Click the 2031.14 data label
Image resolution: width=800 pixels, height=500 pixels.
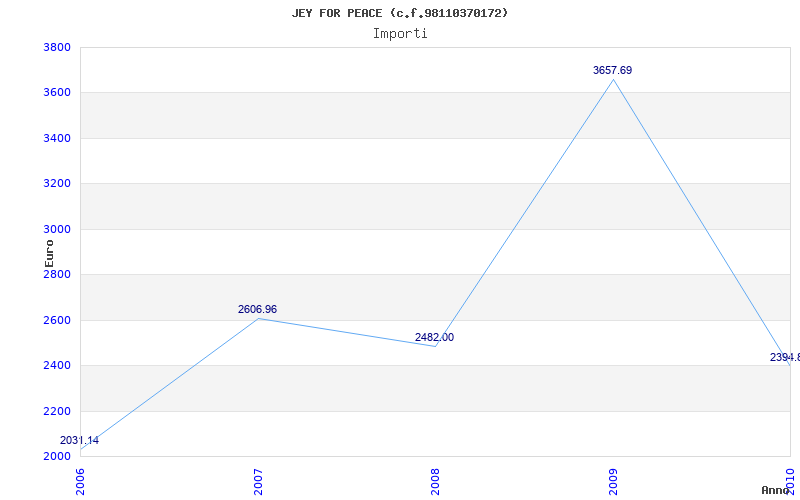coord(79,440)
